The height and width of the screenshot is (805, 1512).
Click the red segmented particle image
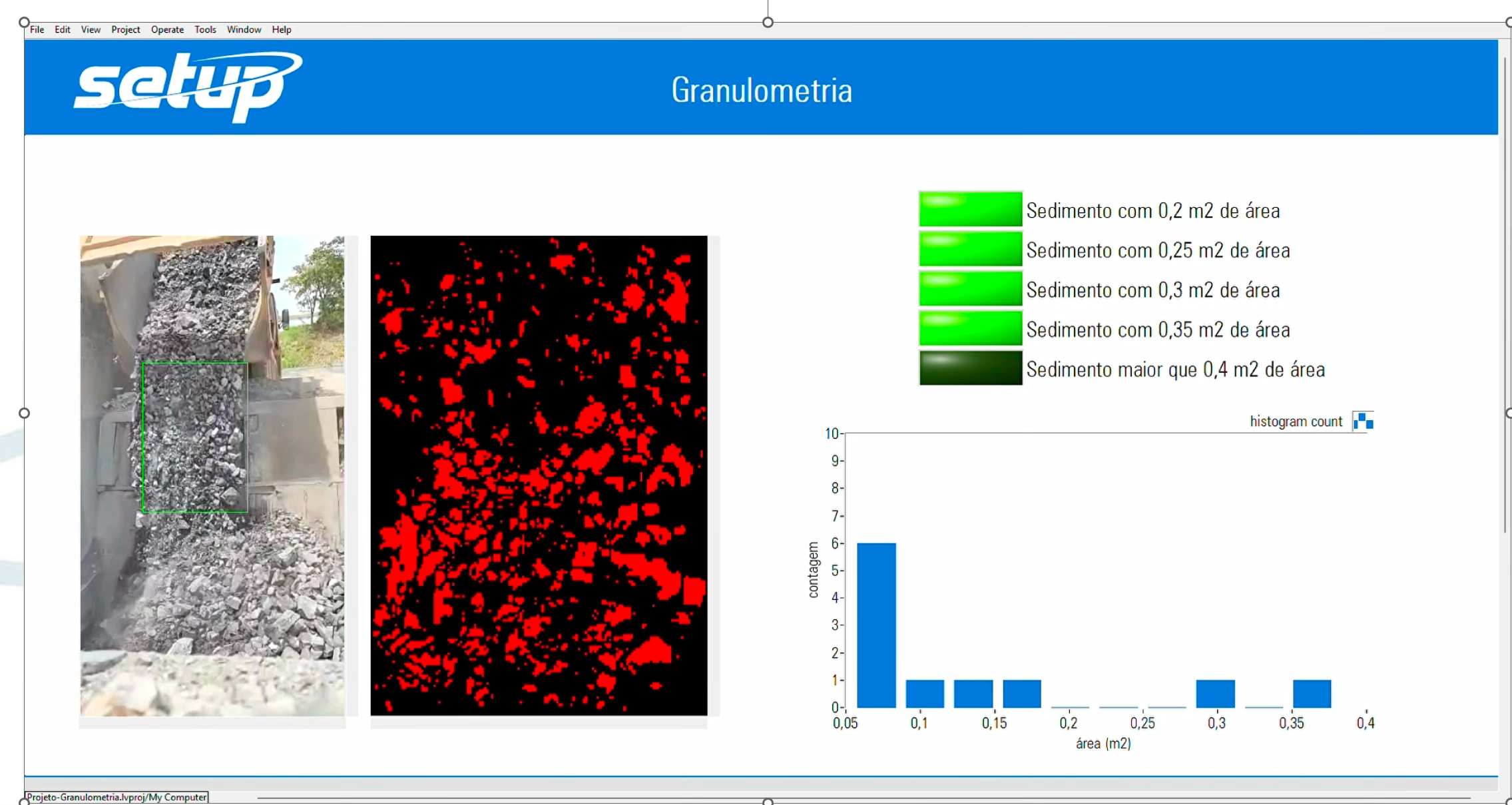[x=539, y=475]
